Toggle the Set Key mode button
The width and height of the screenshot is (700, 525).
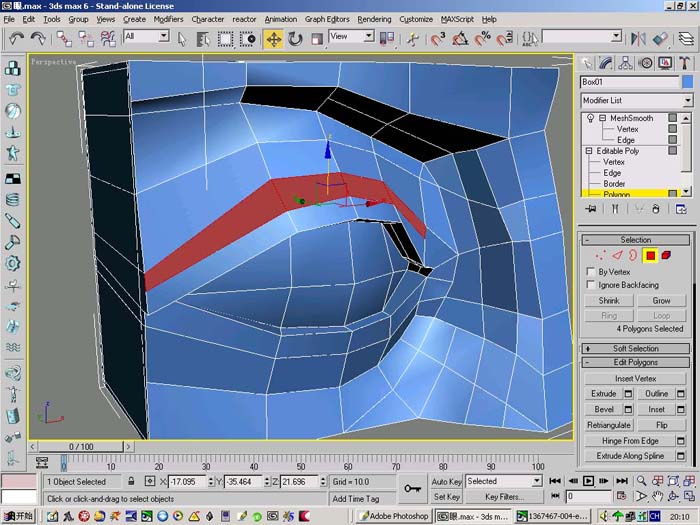pos(446,496)
